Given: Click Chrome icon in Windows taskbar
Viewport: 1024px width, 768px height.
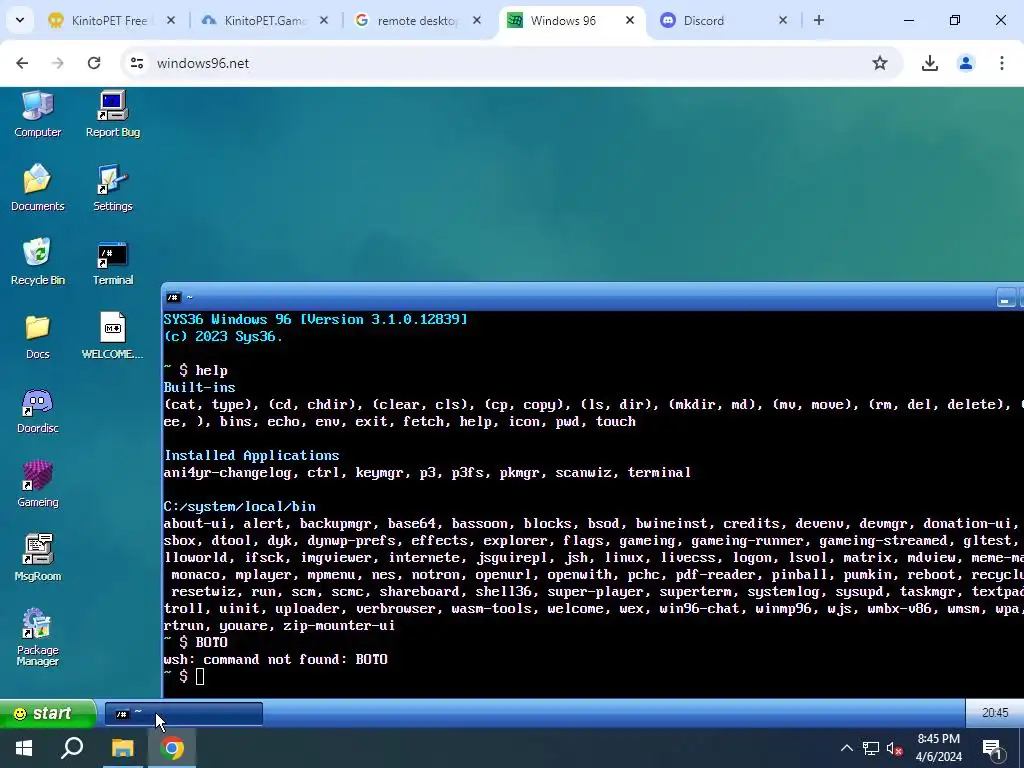Looking at the screenshot, I should coord(172,748).
